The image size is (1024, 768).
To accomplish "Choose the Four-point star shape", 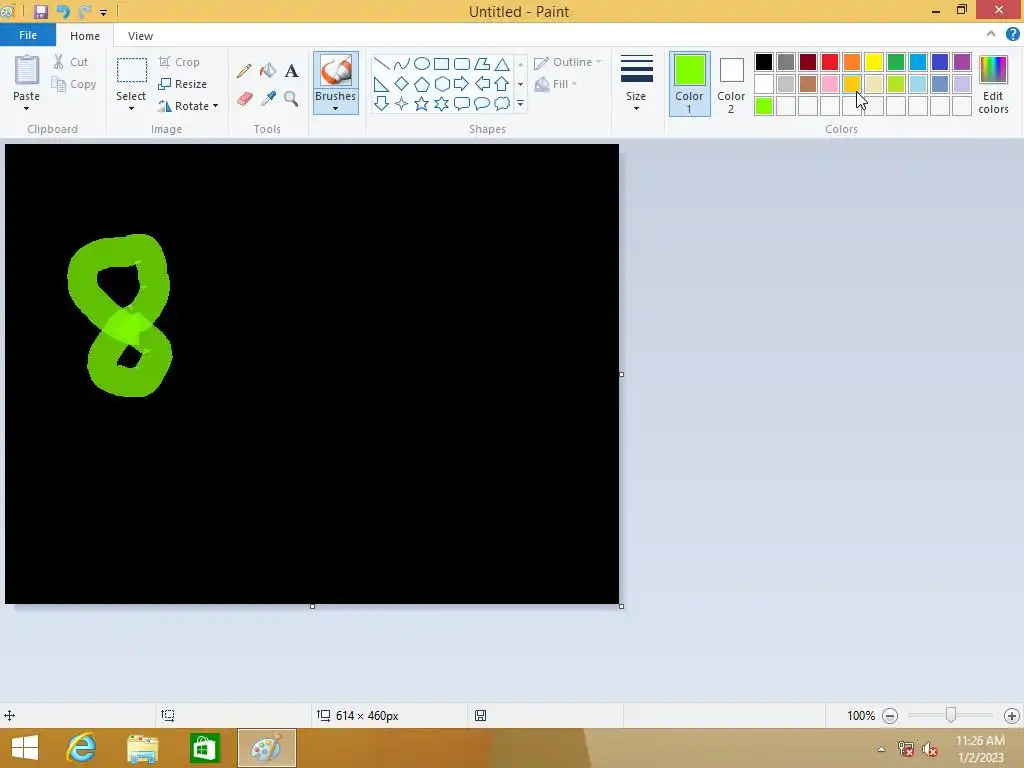I will click(402, 103).
